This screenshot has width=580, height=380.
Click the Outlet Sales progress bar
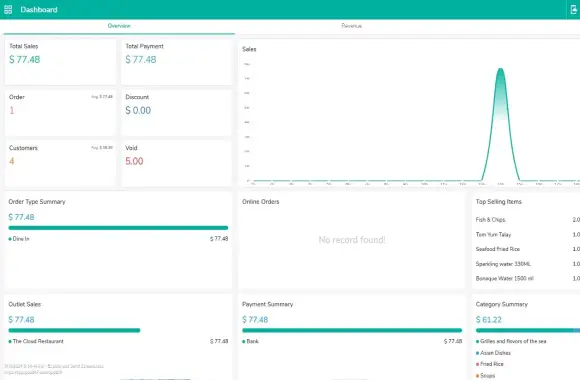point(74,330)
